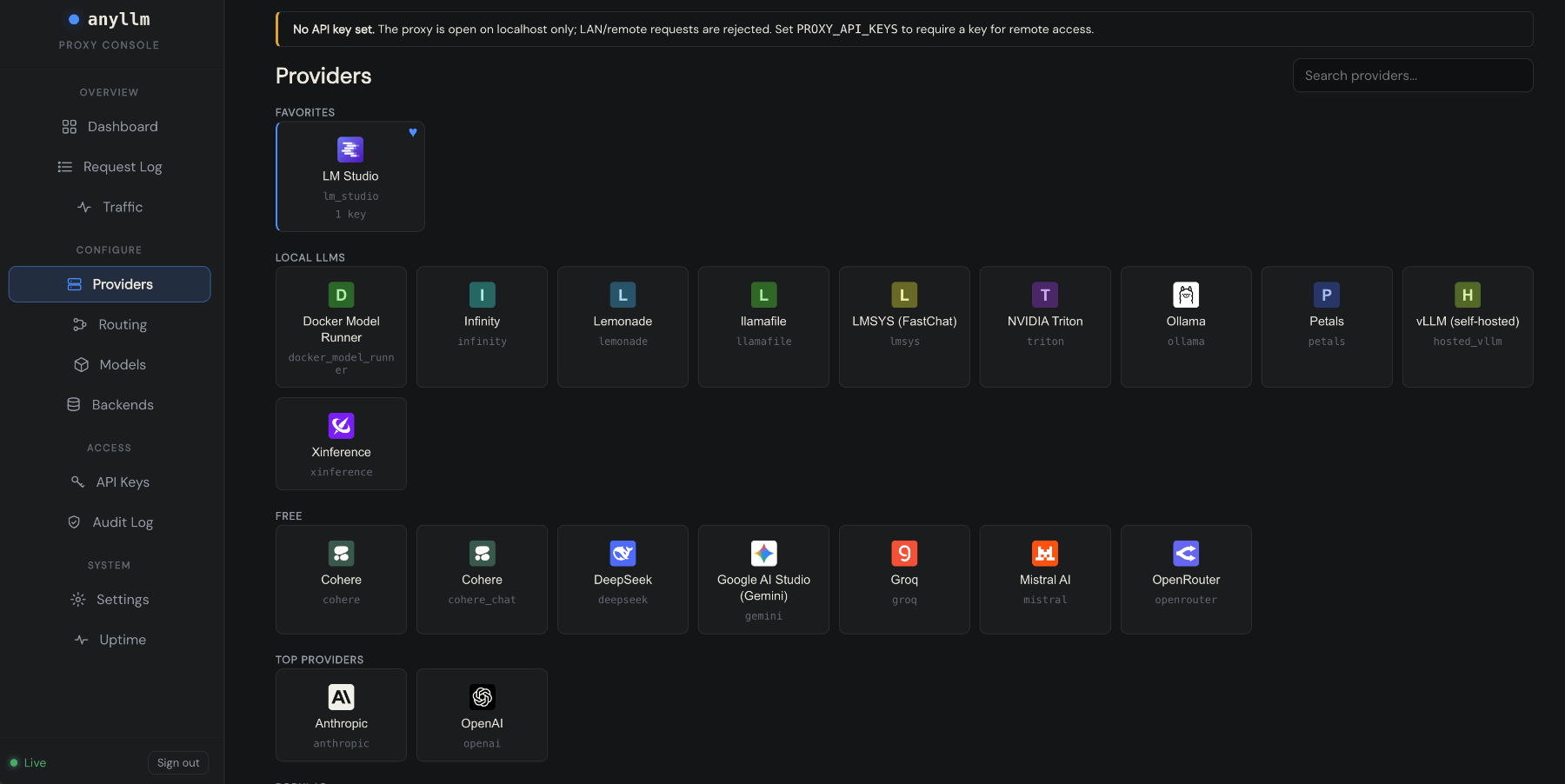Click the LMSYS (FastChat) icon
The width and height of the screenshot is (1565, 784).
(x=904, y=295)
